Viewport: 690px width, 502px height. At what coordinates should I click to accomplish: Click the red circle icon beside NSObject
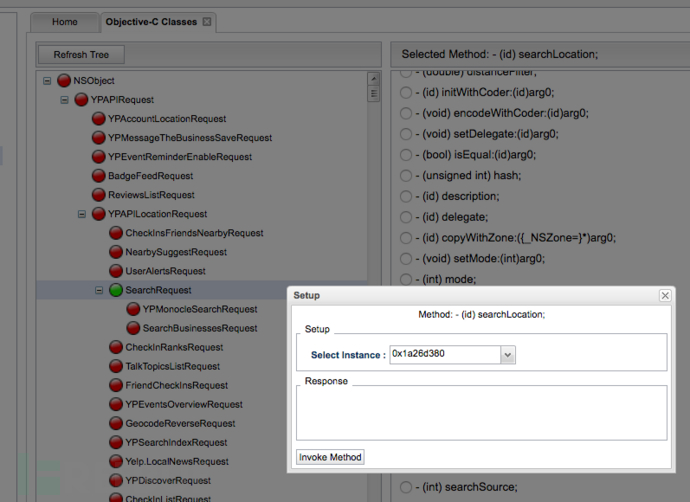64,81
